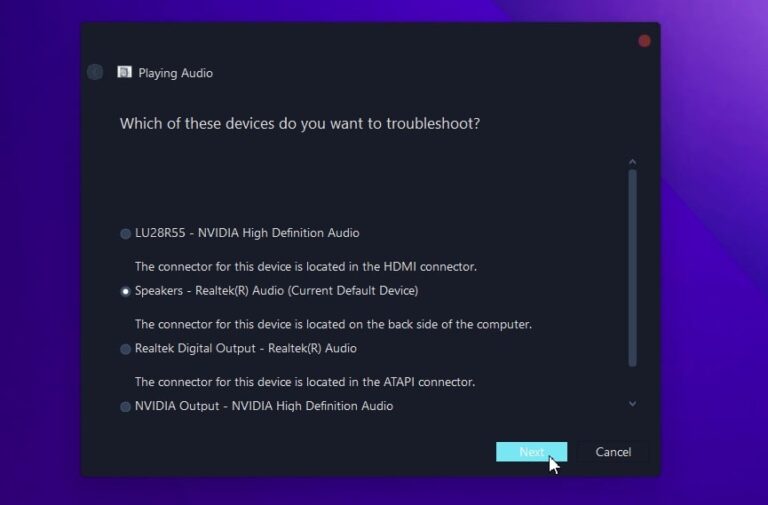Click the scroll down arrow of device list
Screen dimensions: 768x505
pos(632,404)
